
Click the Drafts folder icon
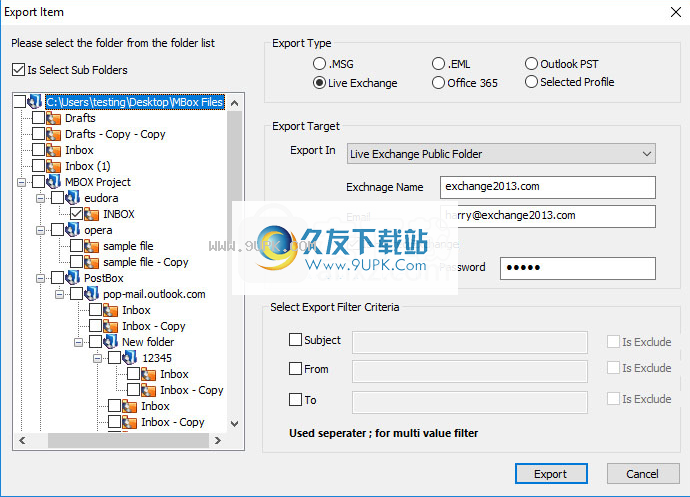tap(54, 118)
